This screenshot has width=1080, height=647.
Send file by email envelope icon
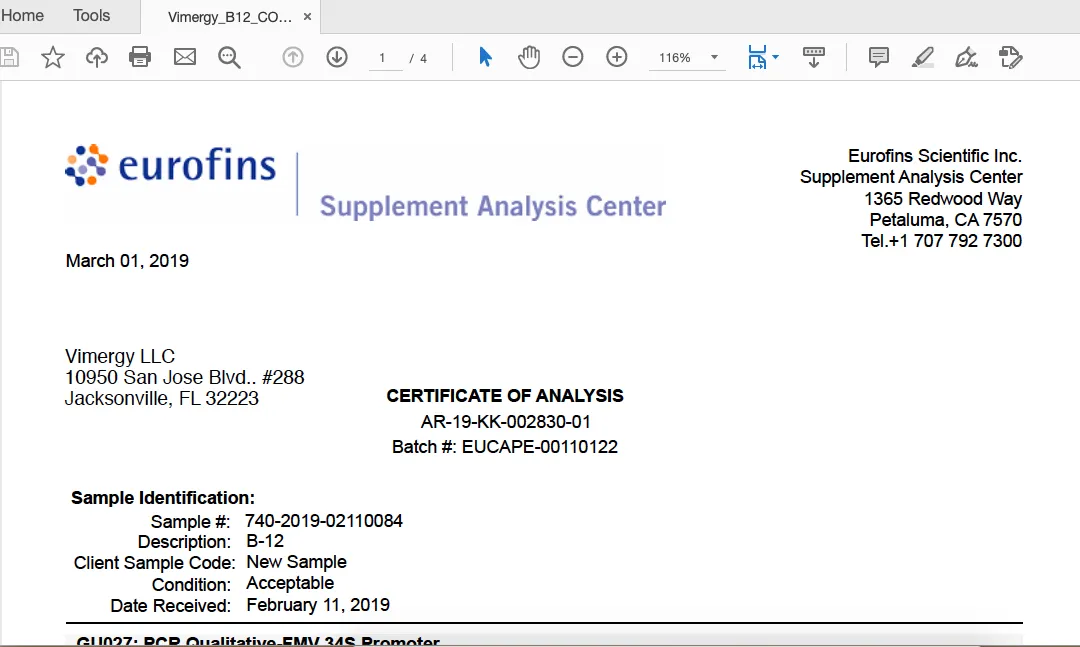pyautogui.click(x=185, y=58)
